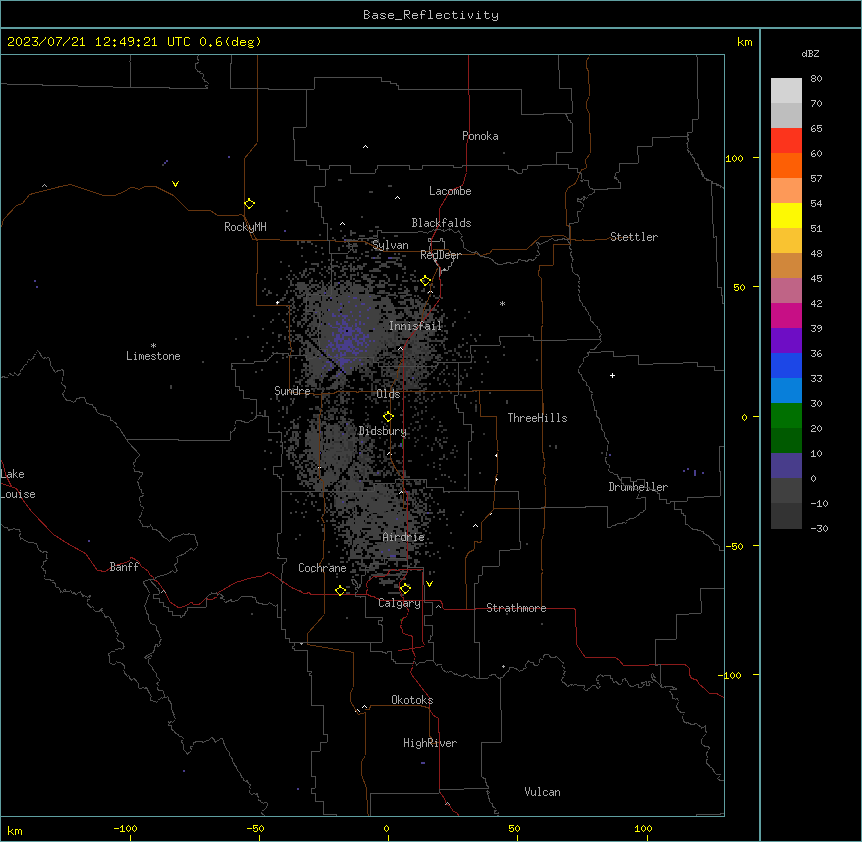Click the Okotoks label
Viewport: 862px width, 842px height.
412,700
